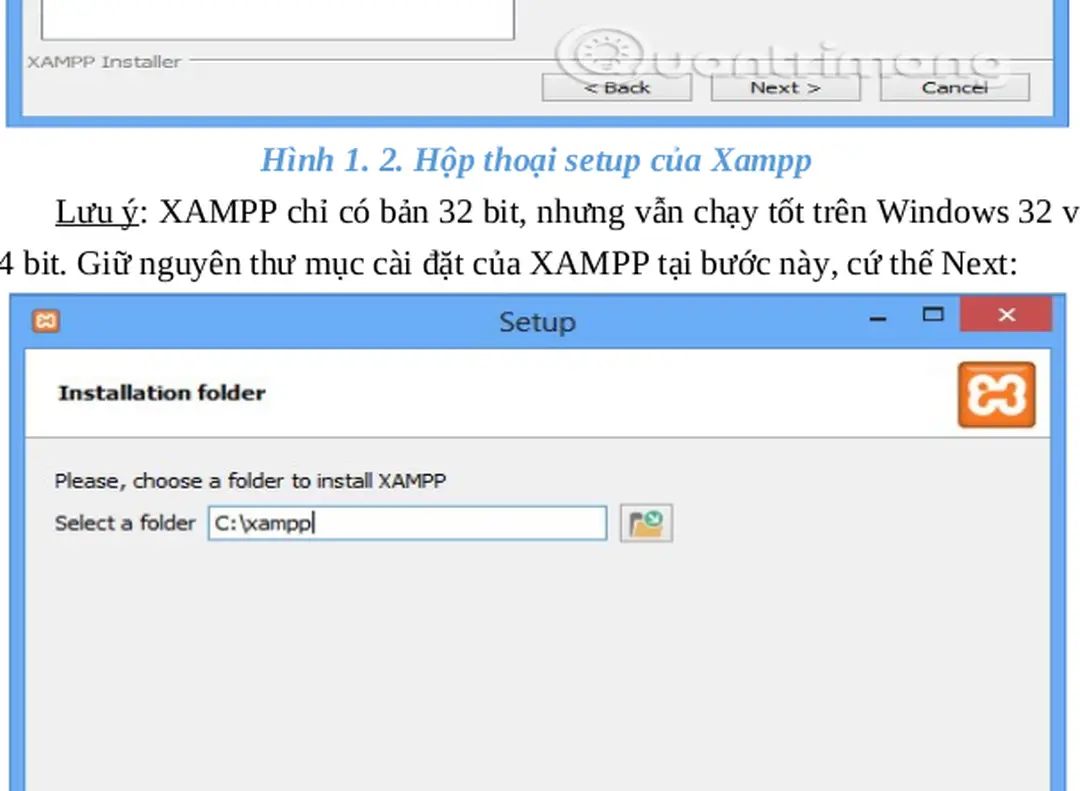1080x791 pixels.
Task: Click the folder browse icon beside the path field
Action: click(645, 522)
